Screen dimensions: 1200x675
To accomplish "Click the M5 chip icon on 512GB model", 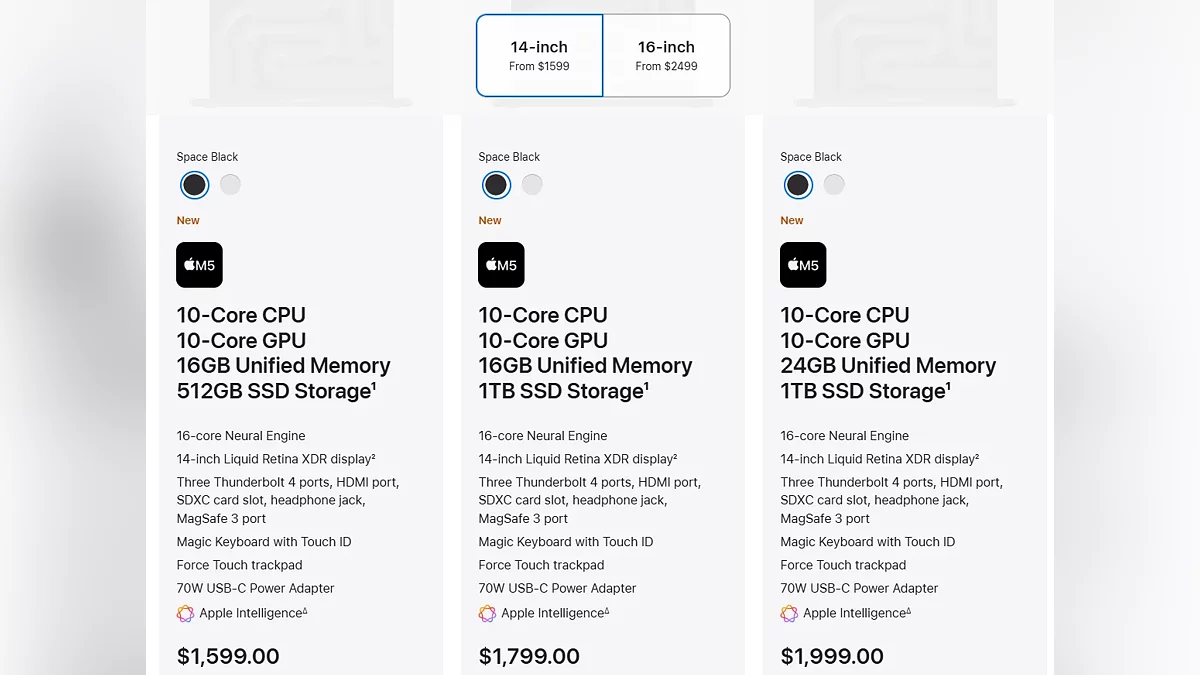I will point(199,265).
